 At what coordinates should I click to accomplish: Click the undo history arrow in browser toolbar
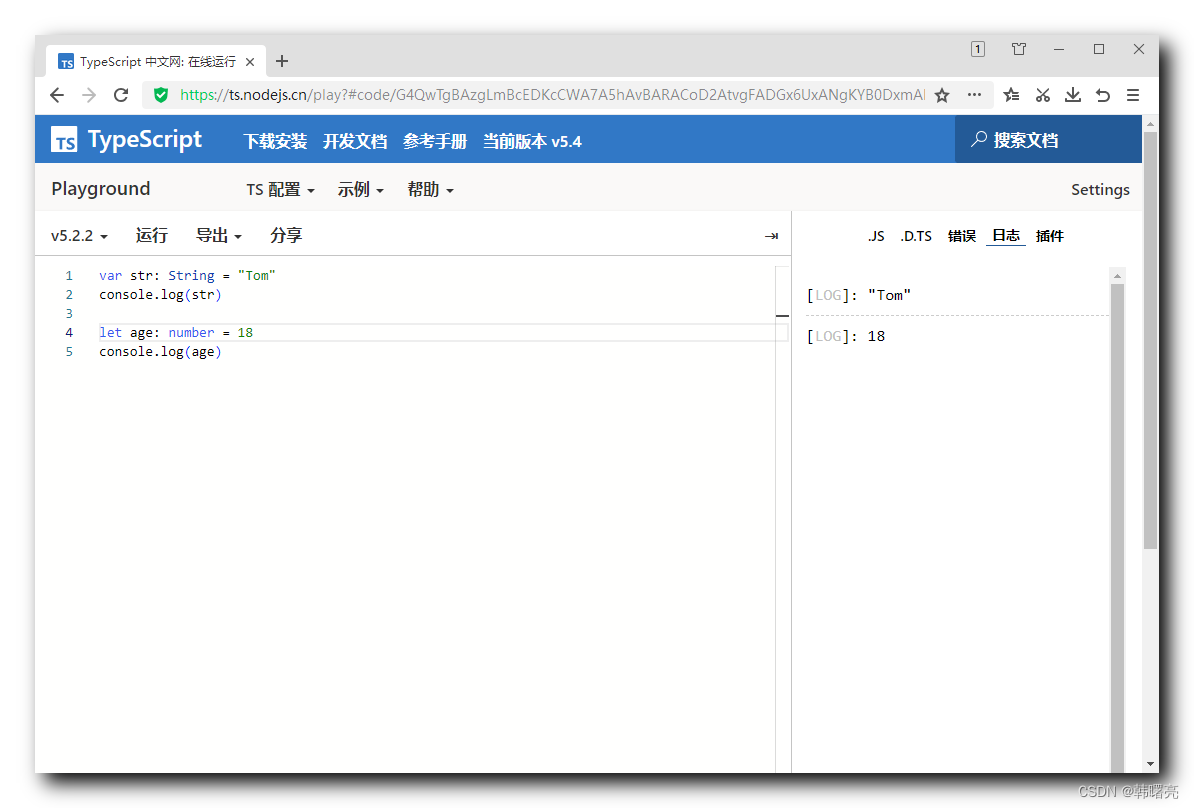pos(1102,95)
